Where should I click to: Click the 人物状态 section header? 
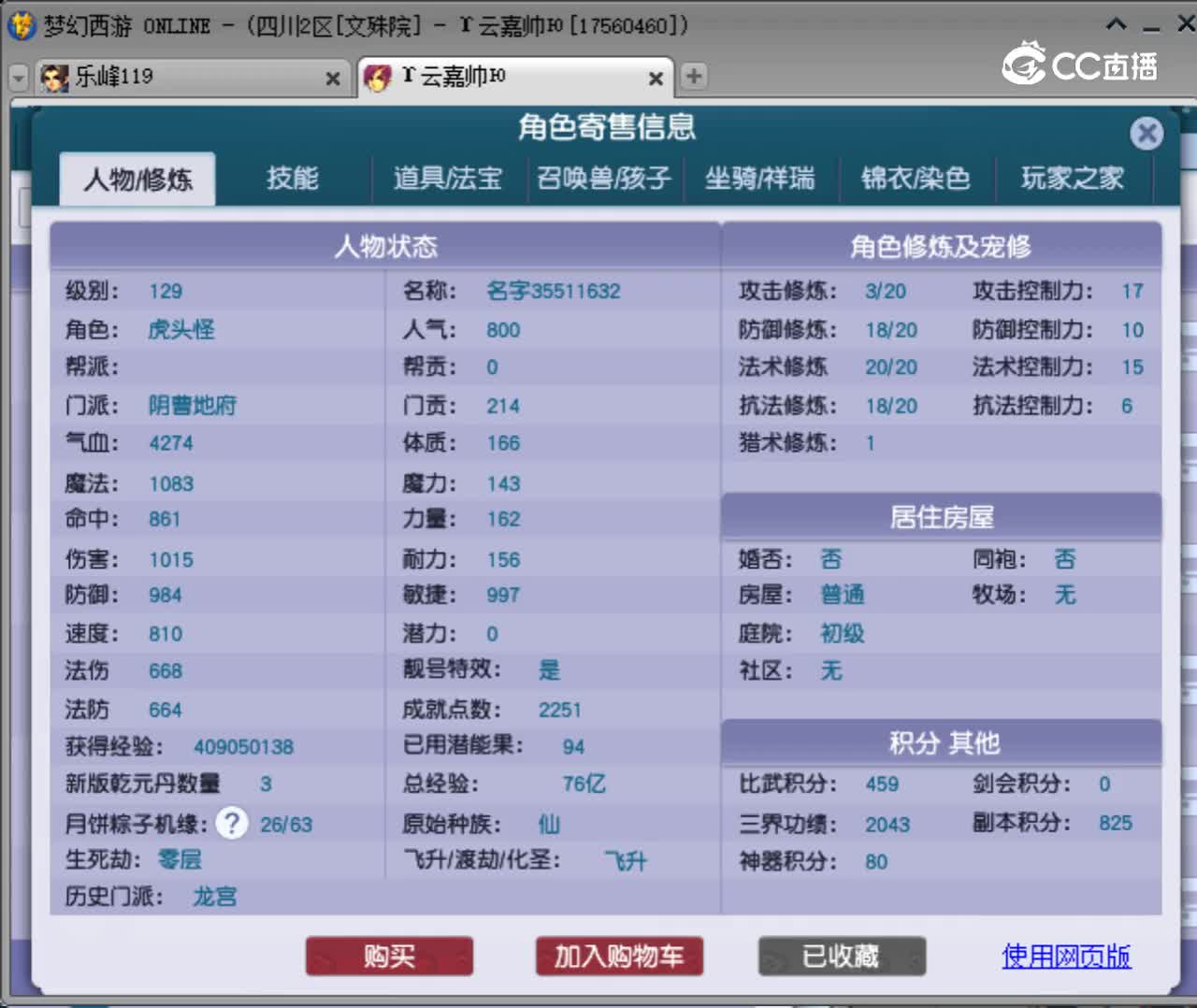click(x=385, y=246)
